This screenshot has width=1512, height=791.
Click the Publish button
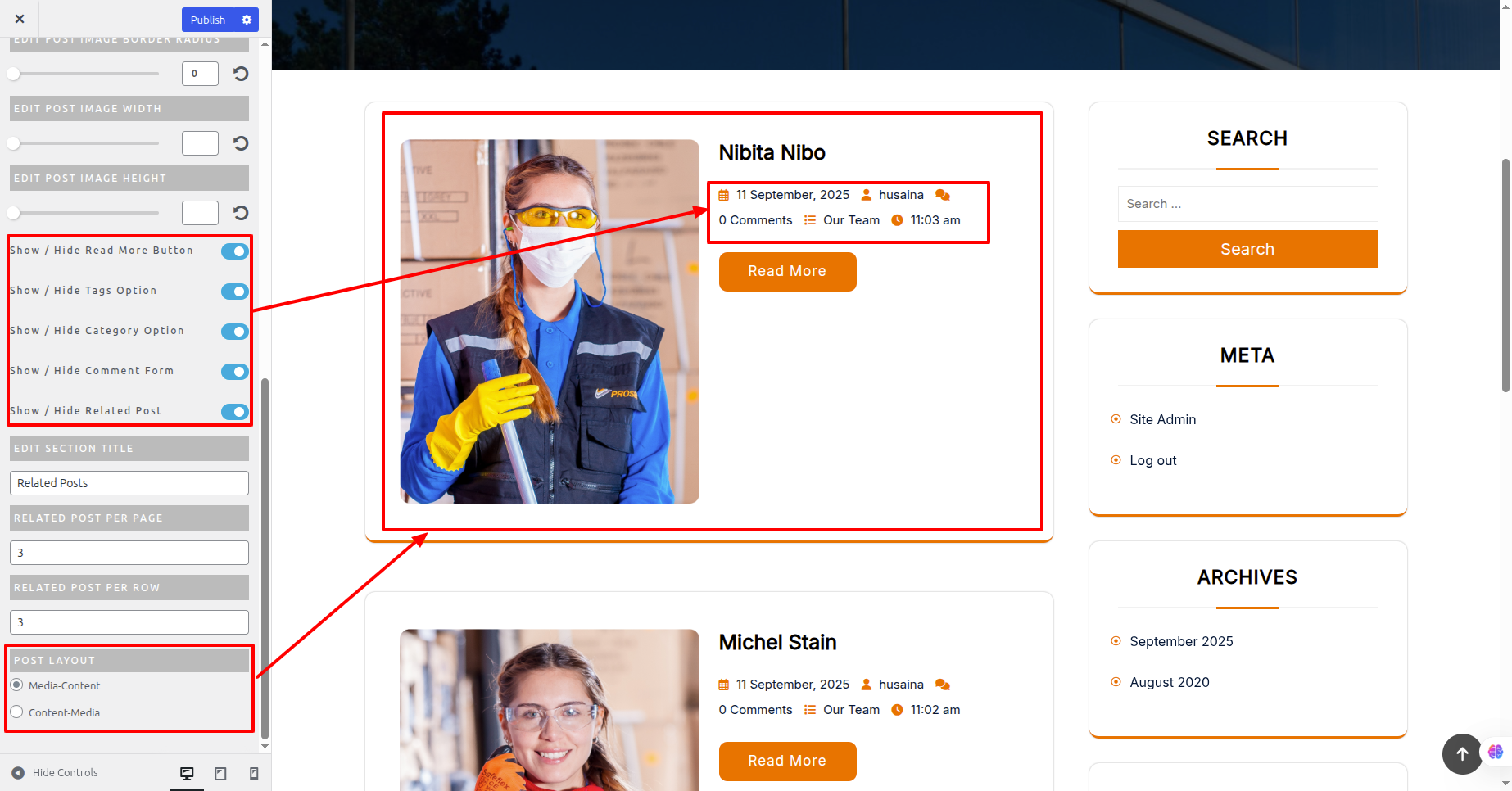click(x=208, y=20)
